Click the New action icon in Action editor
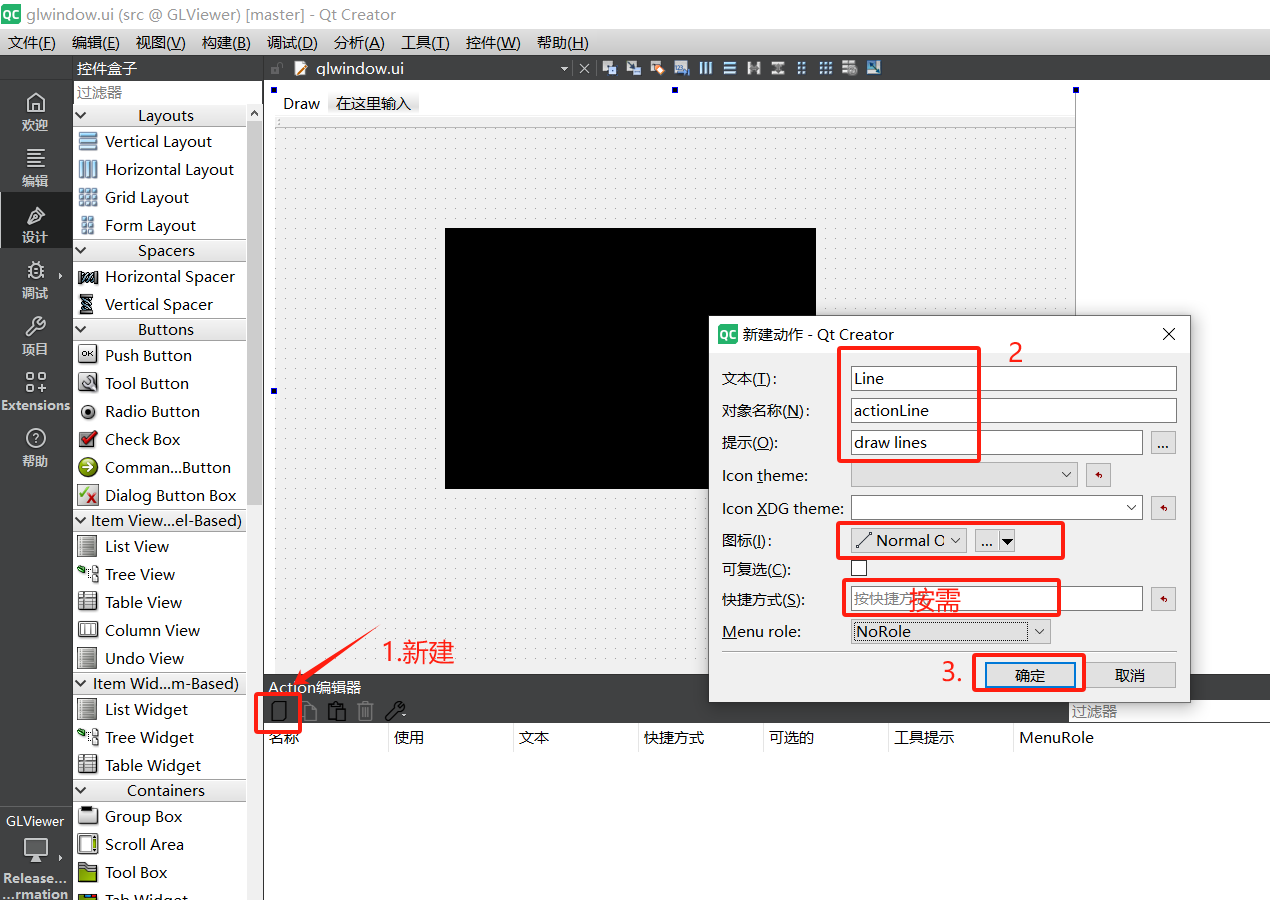Screen dimensions: 1270x900 point(280,711)
